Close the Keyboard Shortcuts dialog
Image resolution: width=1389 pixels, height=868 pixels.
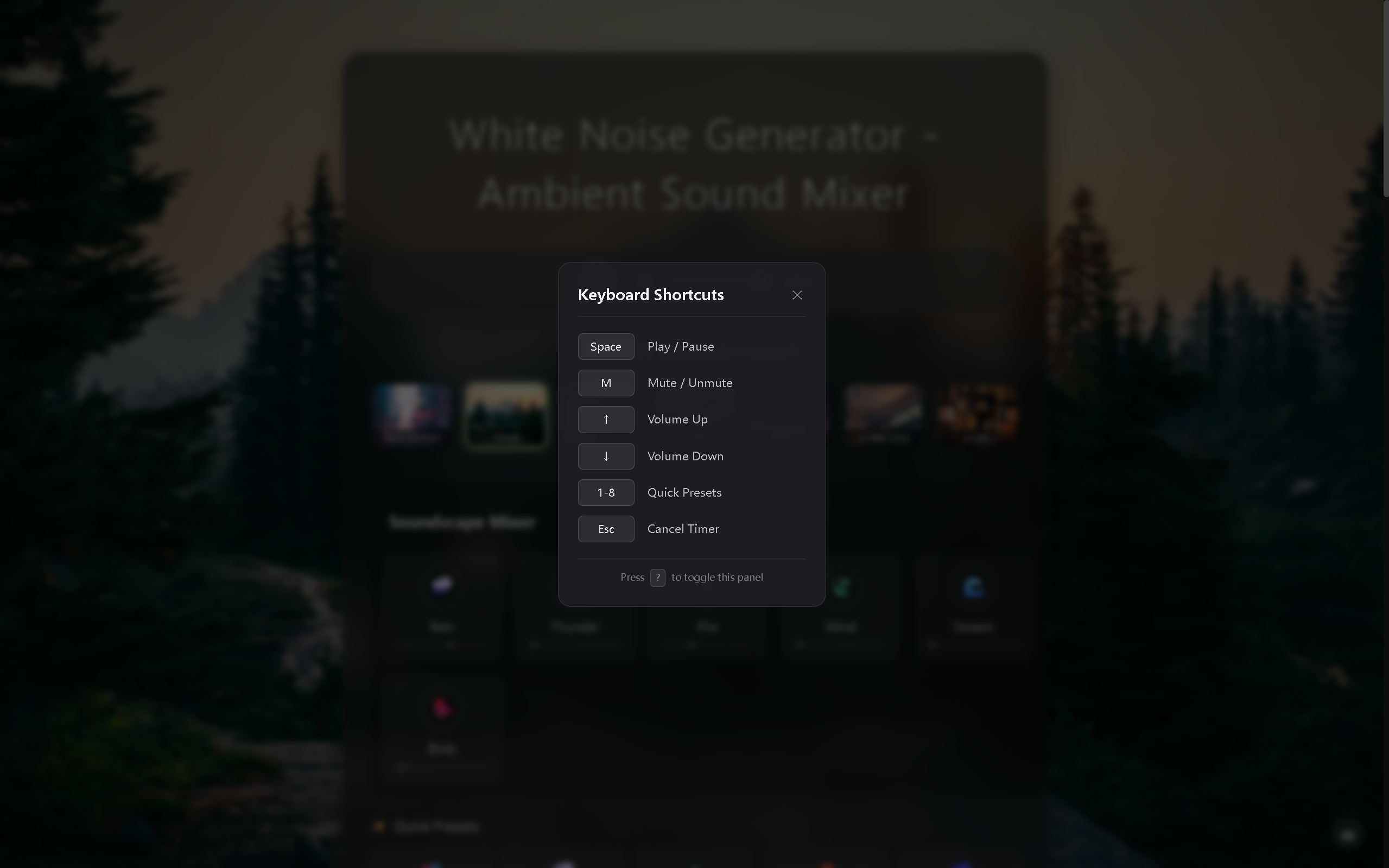[x=797, y=295]
